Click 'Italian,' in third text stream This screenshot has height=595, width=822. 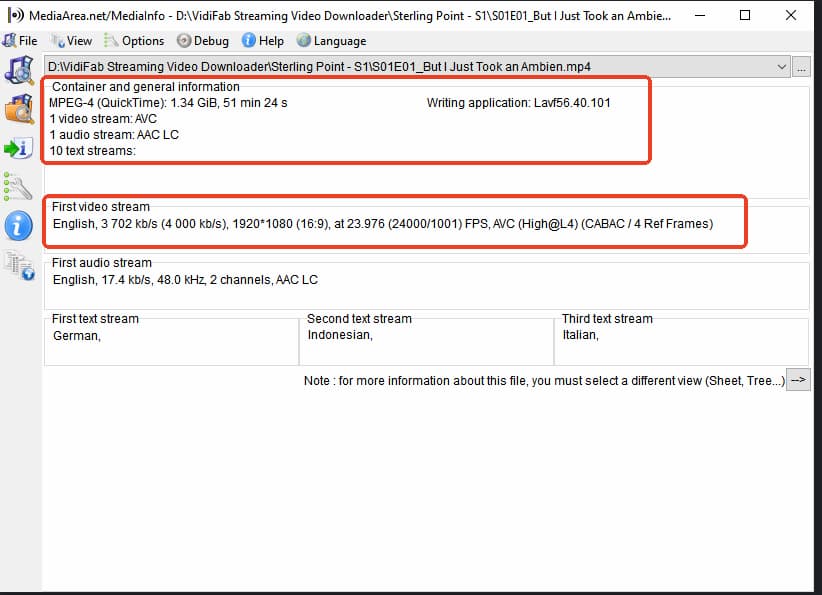coord(580,335)
